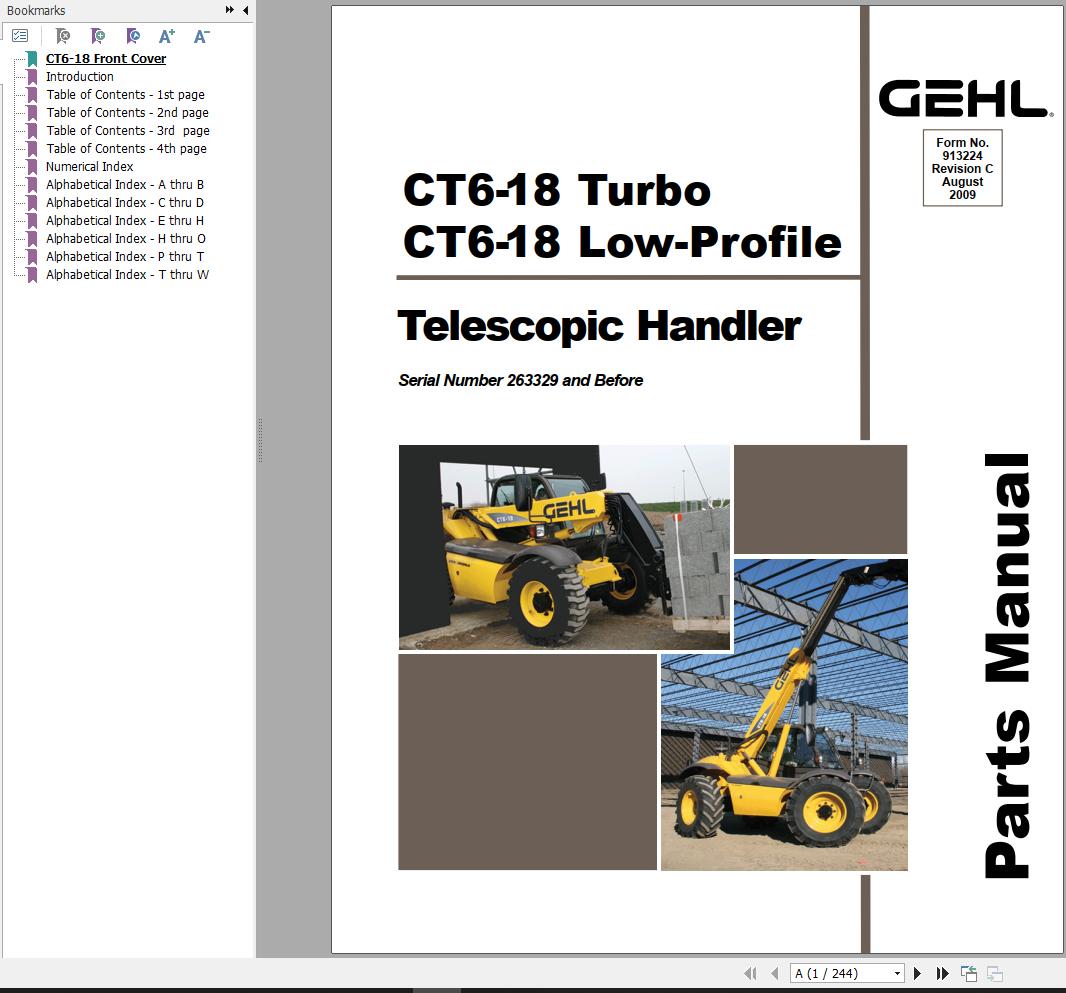Go to Table of Contents - 3rd page

click(128, 130)
